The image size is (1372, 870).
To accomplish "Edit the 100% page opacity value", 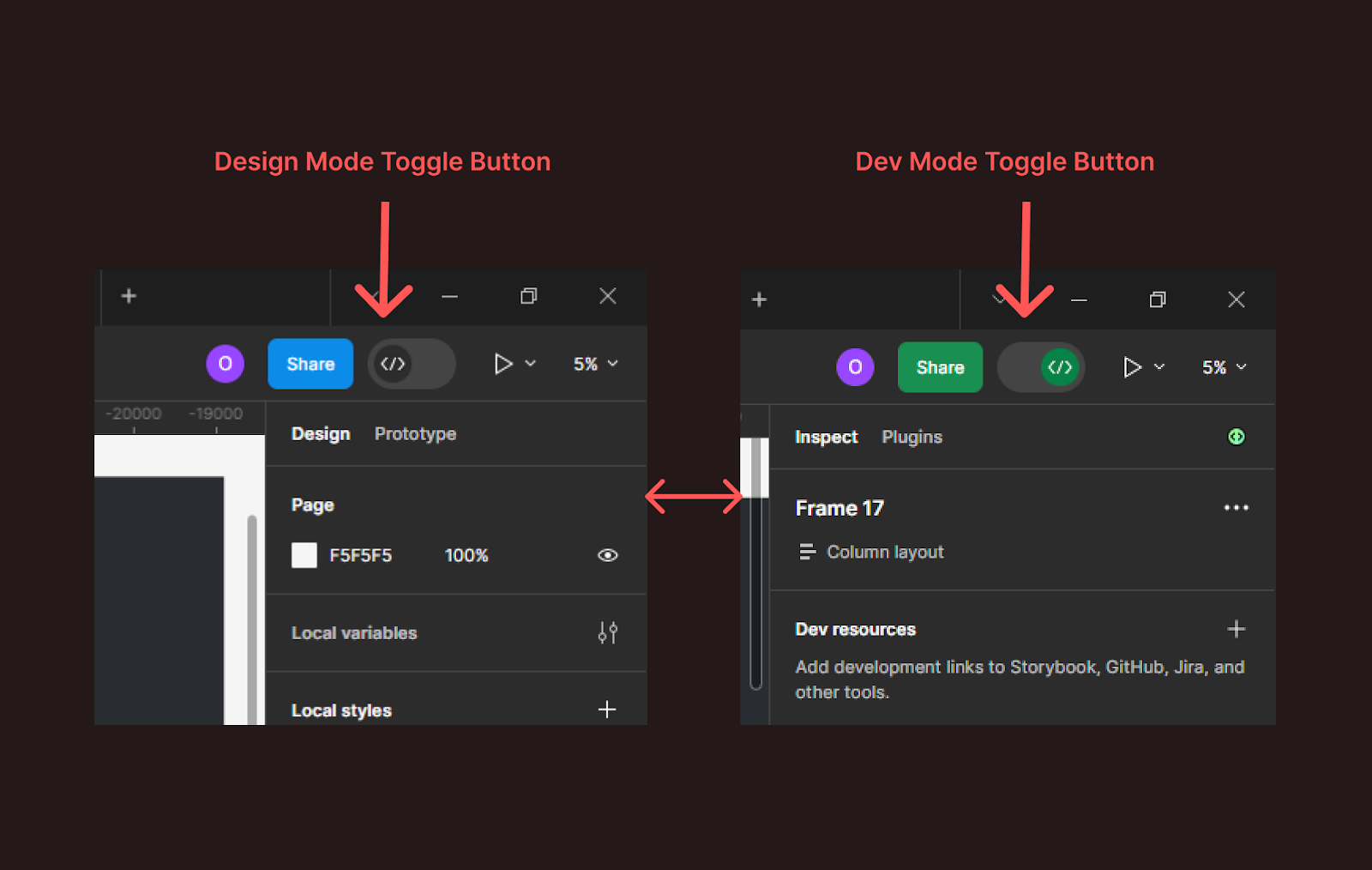I will [466, 556].
